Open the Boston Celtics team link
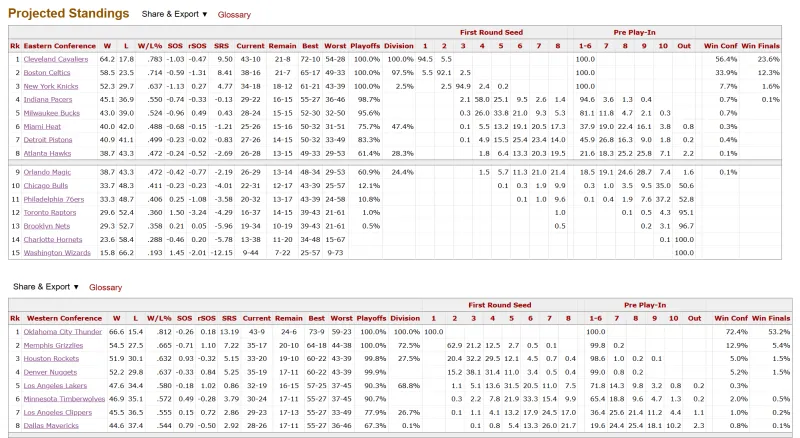 point(47,72)
